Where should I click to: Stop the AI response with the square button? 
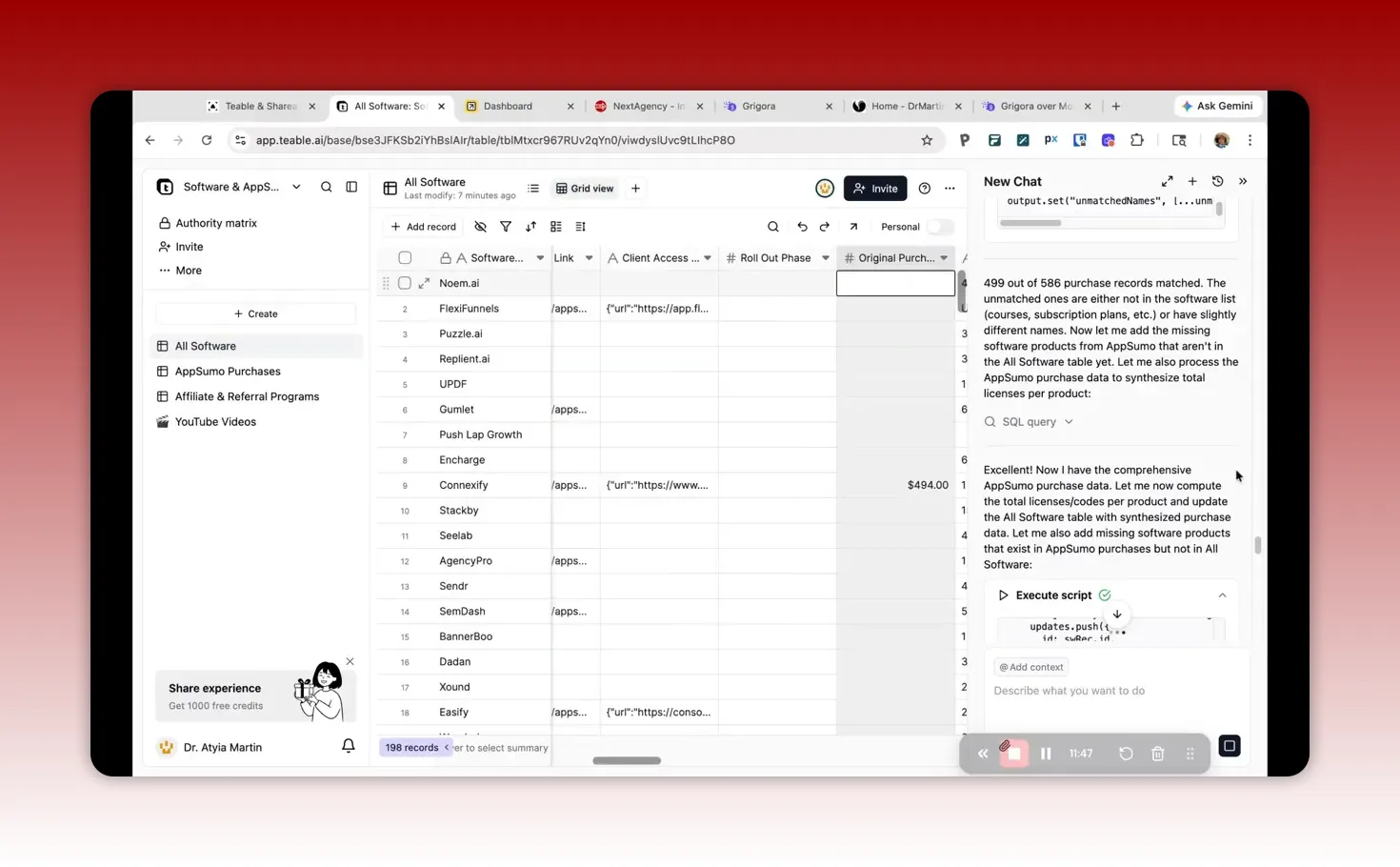(1230, 746)
